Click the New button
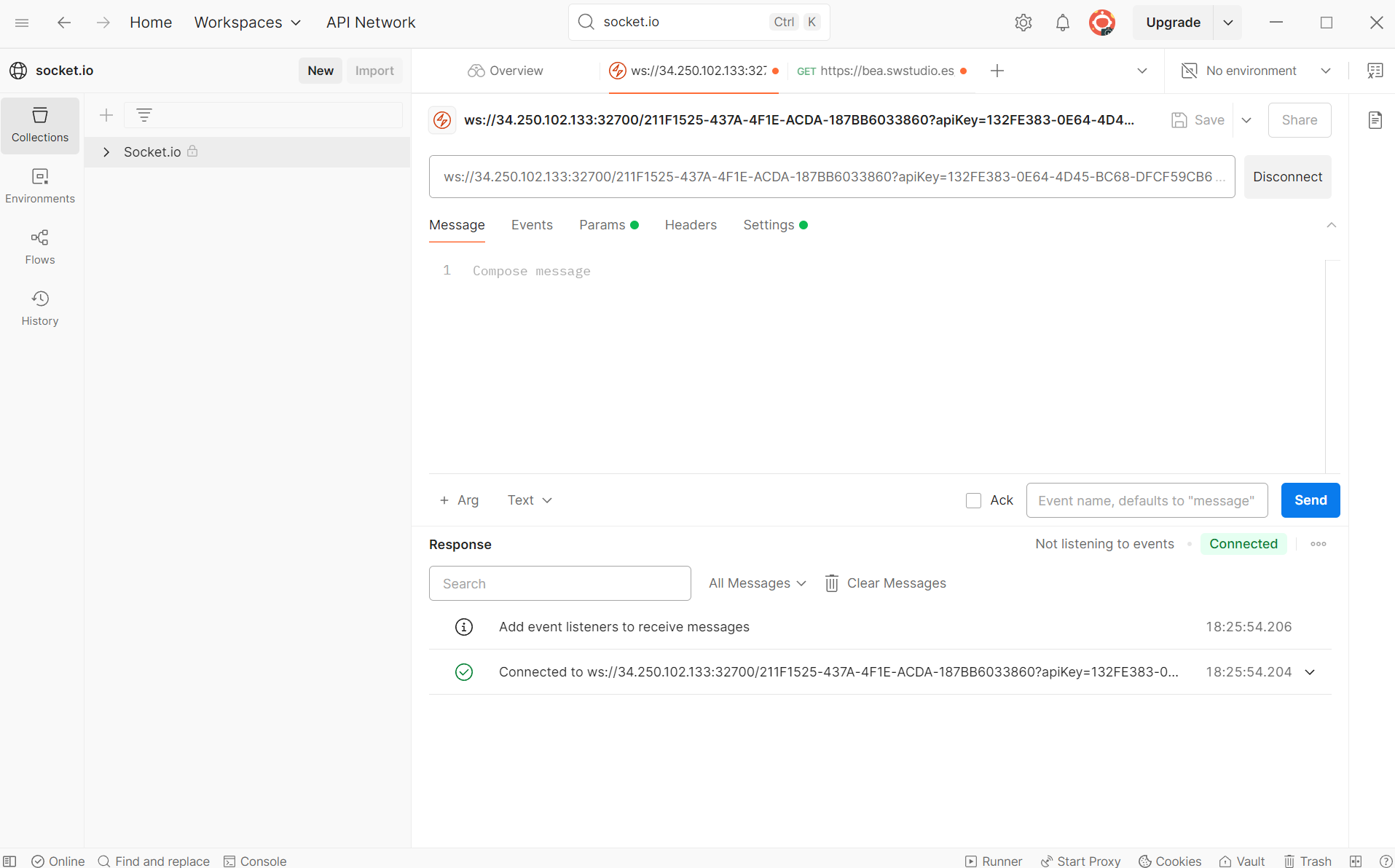Image resolution: width=1395 pixels, height=868 pixels. tap(321, 71)
